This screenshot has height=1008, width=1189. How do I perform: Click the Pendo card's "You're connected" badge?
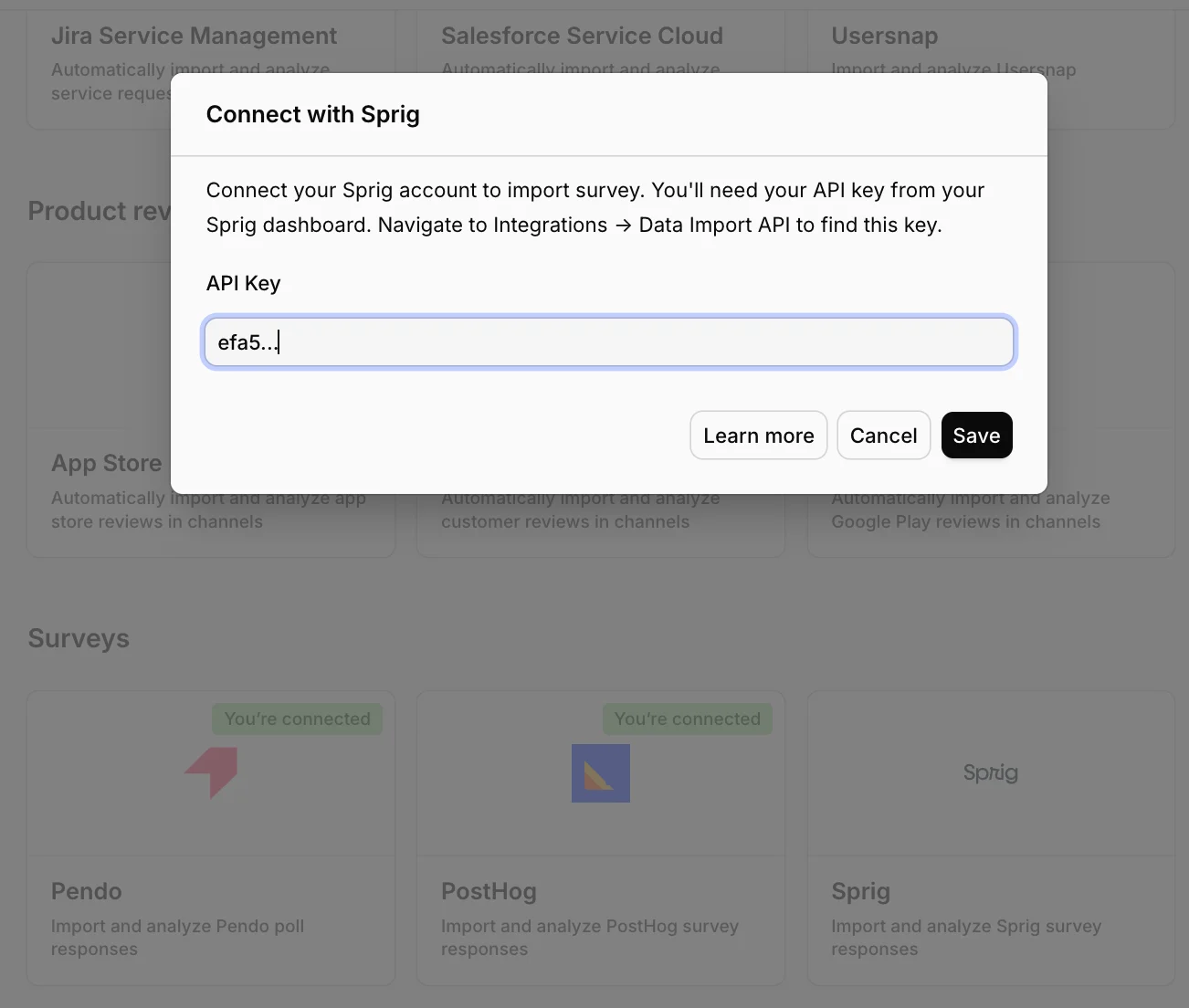tap(298, 719)
